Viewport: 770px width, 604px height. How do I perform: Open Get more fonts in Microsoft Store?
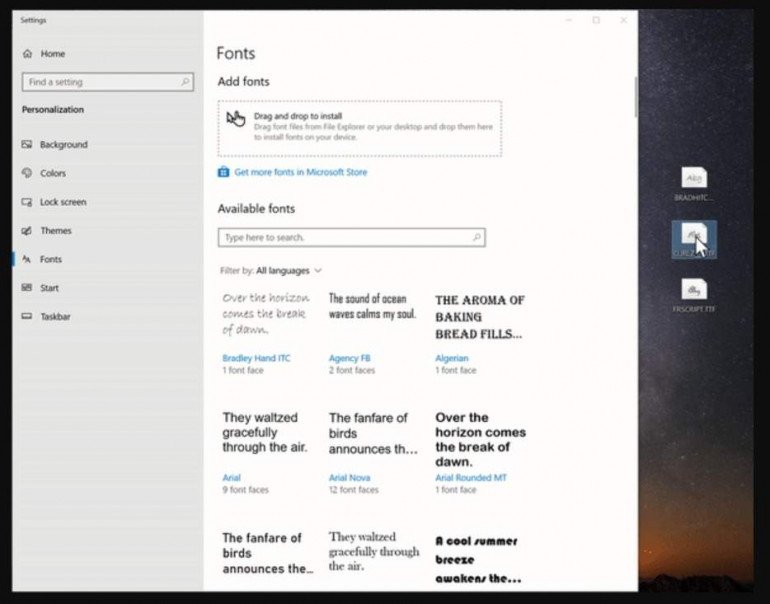click(x=301, y=172)
